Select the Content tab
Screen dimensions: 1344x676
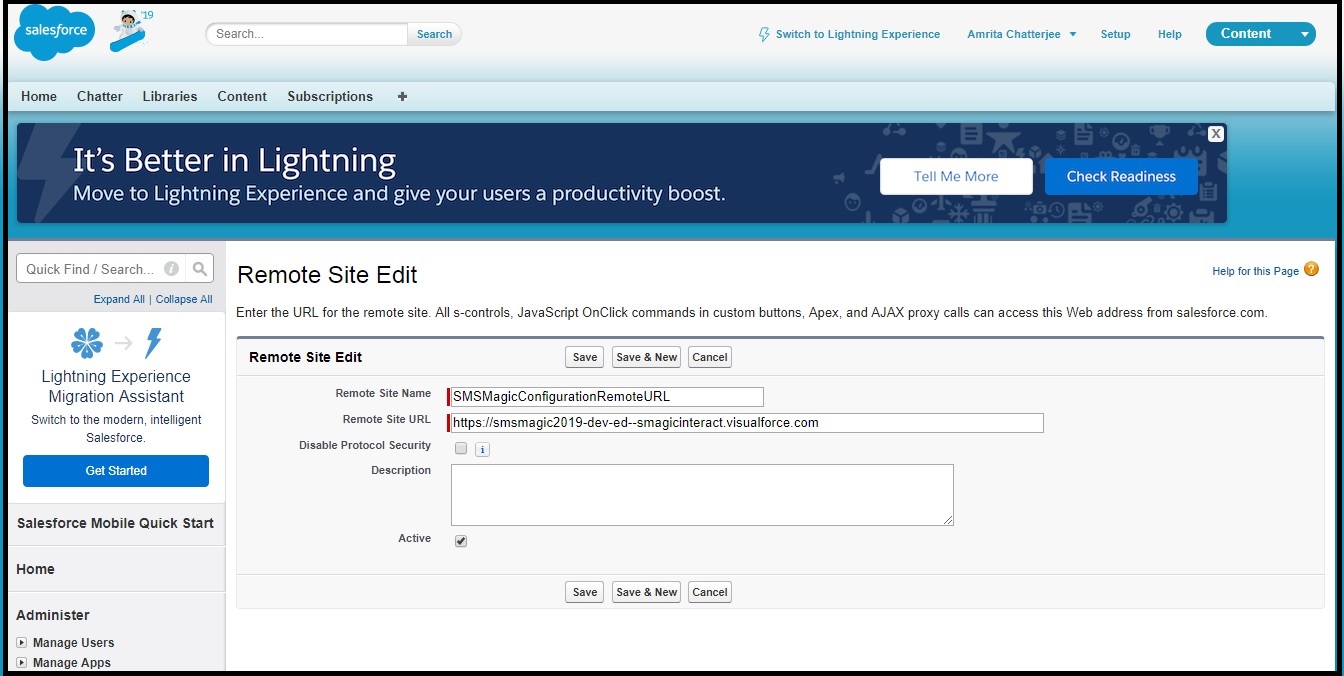[x=242, y=96]
